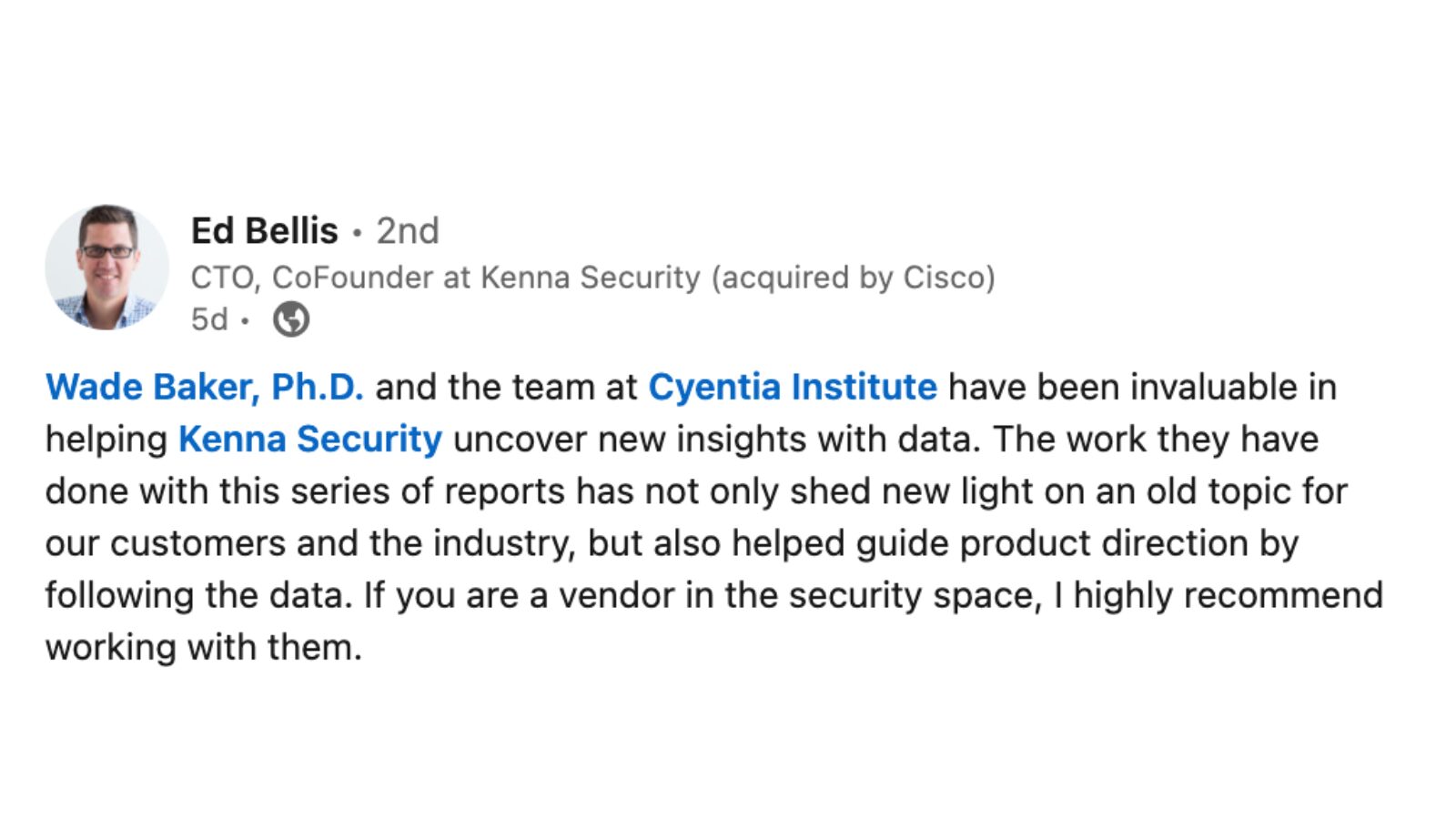Click the 2nd degree connection label
This screenshot has width=1456, height=819.
coord(408,230)
